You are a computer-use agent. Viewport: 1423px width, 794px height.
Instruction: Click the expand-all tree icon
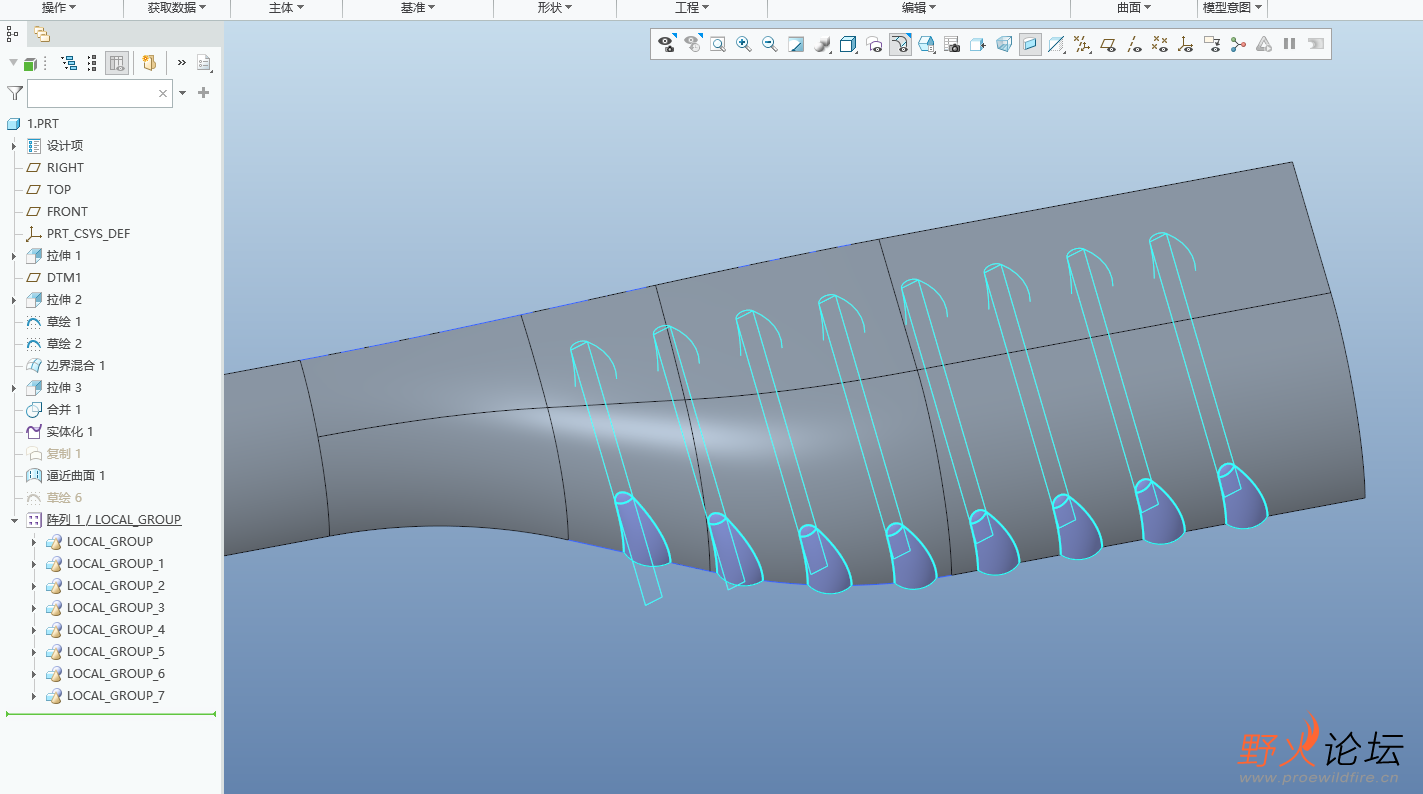[69, 63]
